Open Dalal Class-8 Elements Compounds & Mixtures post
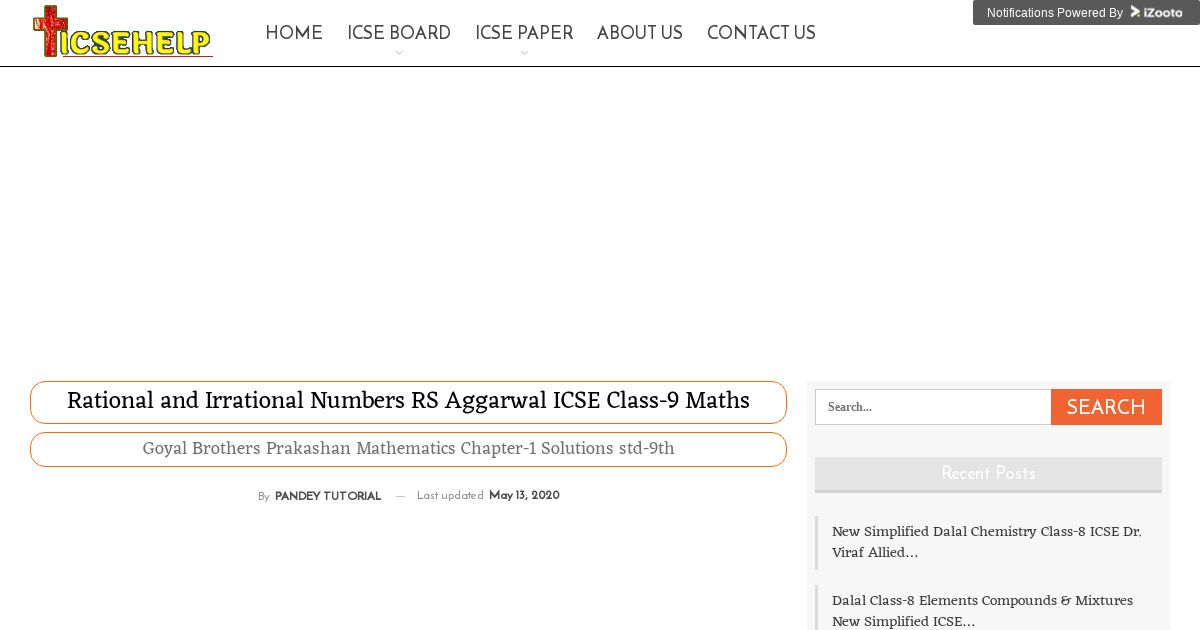This screenshot has height=630, width=1200. tap(982, 611)
